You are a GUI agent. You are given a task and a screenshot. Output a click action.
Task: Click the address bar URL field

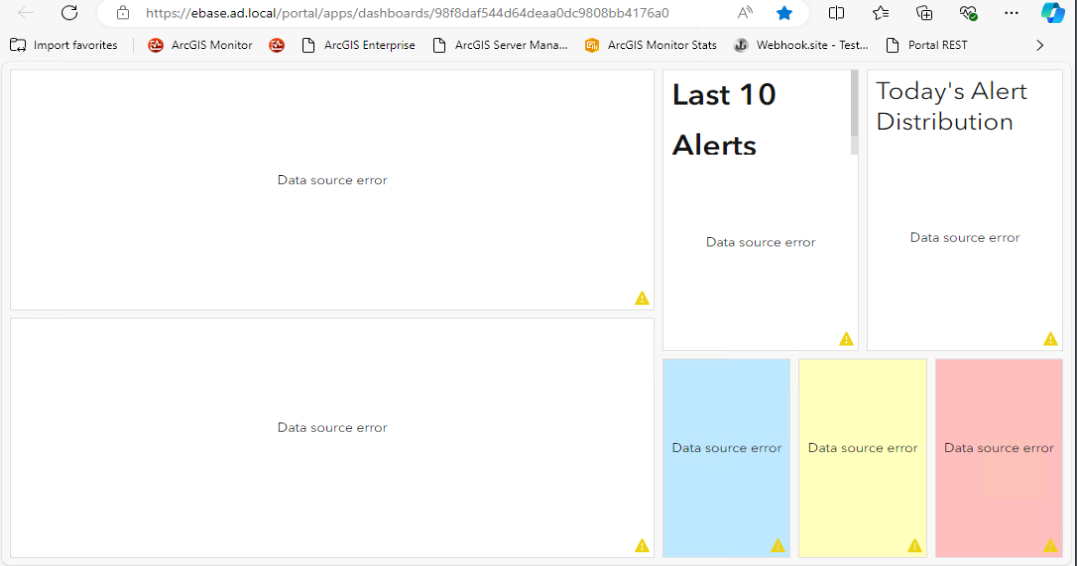tap(420, 13)
